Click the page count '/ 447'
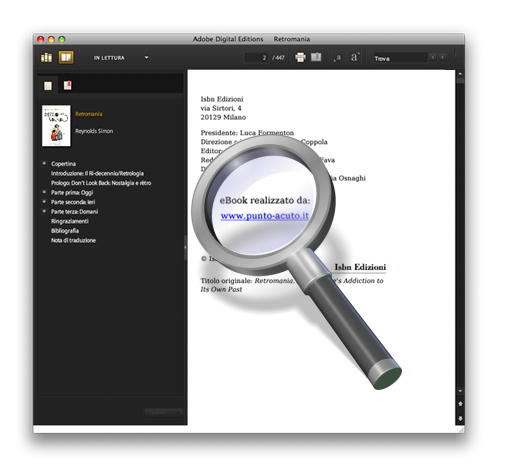The image size is (527, 470). tap(278, 58)
